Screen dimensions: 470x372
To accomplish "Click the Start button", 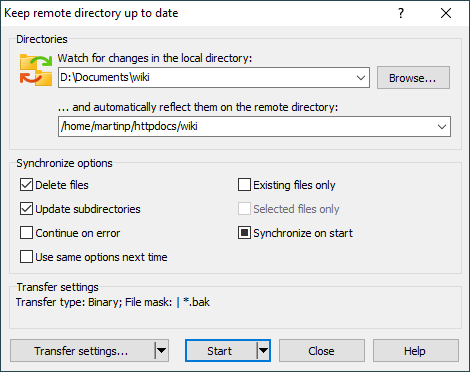I will coord(221,351).
